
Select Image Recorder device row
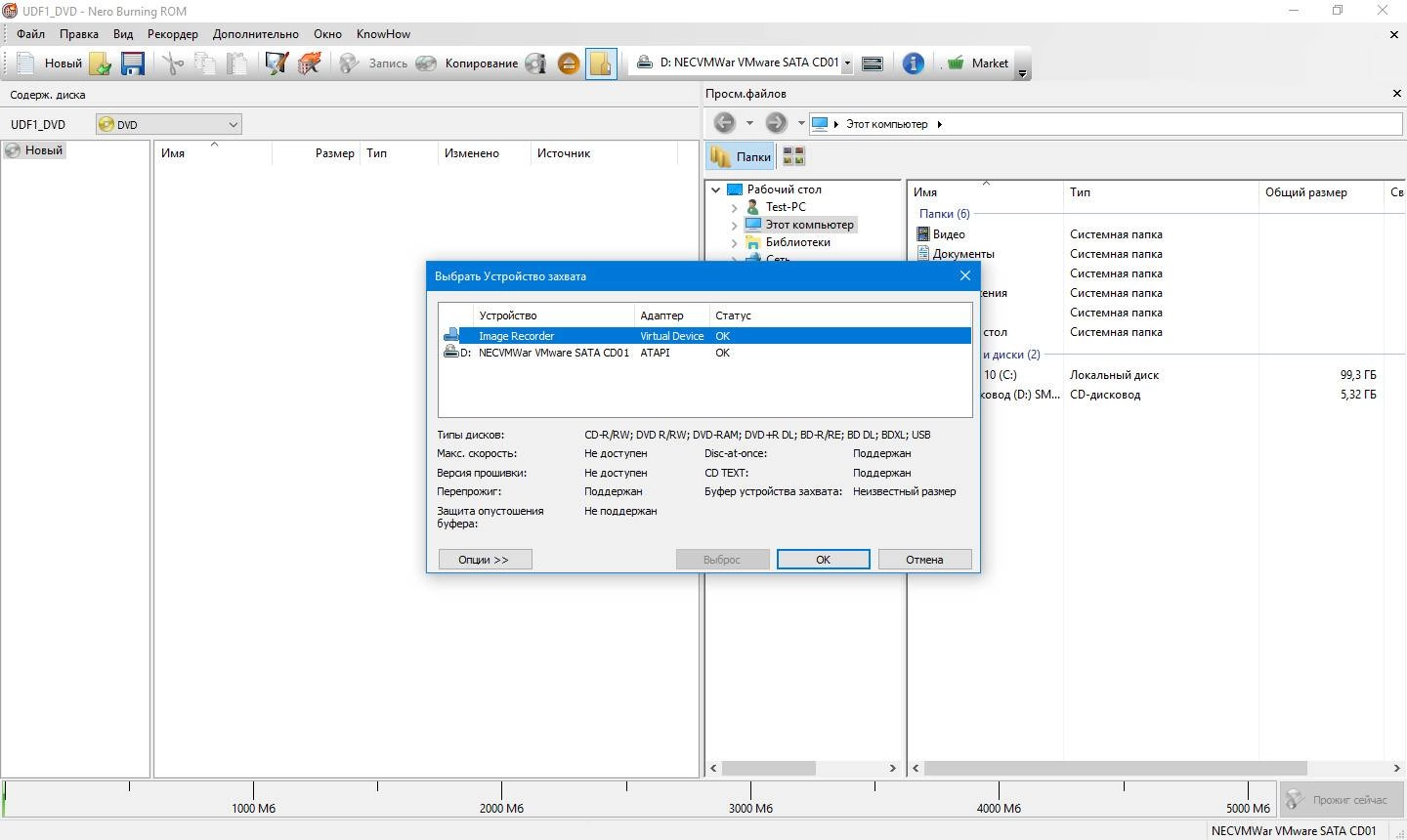coord(705,336)
